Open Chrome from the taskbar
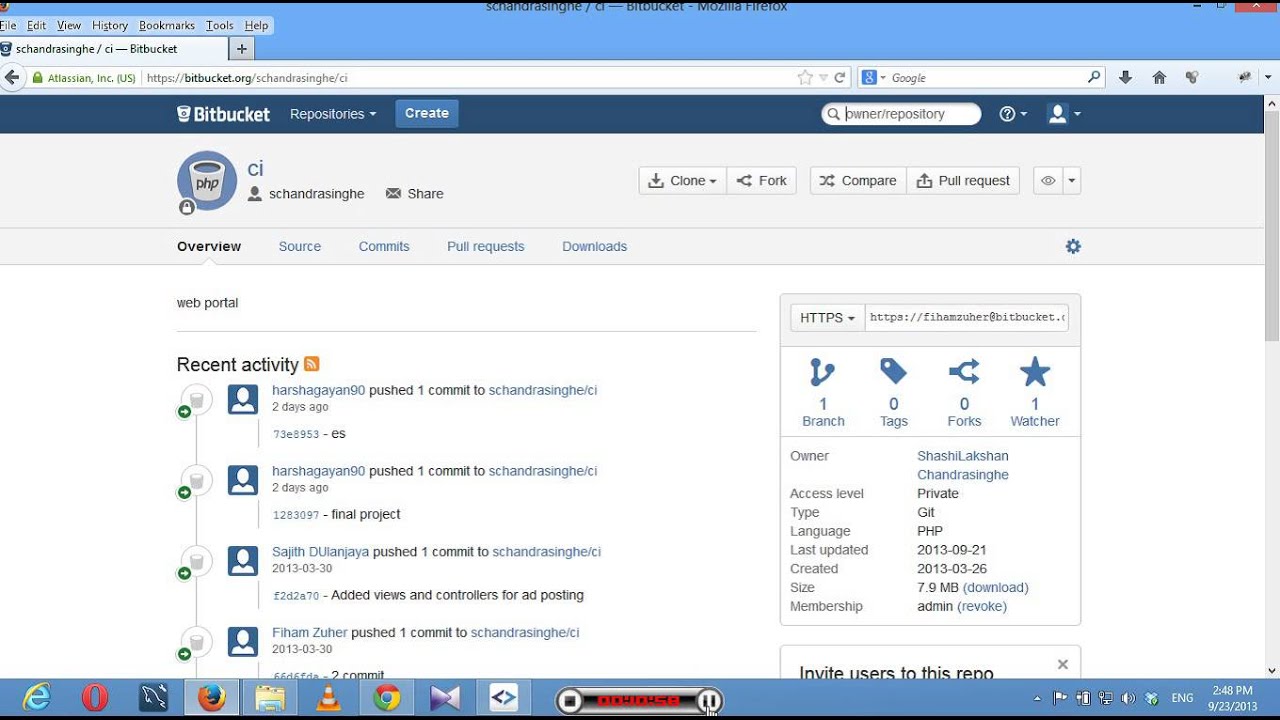The image size is (1280, 720). tap(387, 698)
